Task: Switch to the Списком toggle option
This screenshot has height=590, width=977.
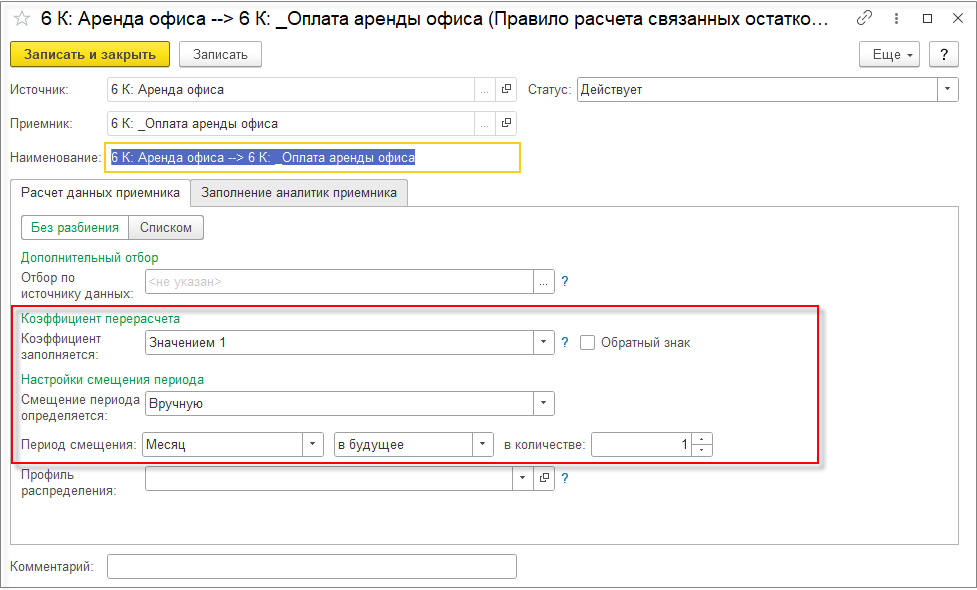Action: (x=166, y=227)
